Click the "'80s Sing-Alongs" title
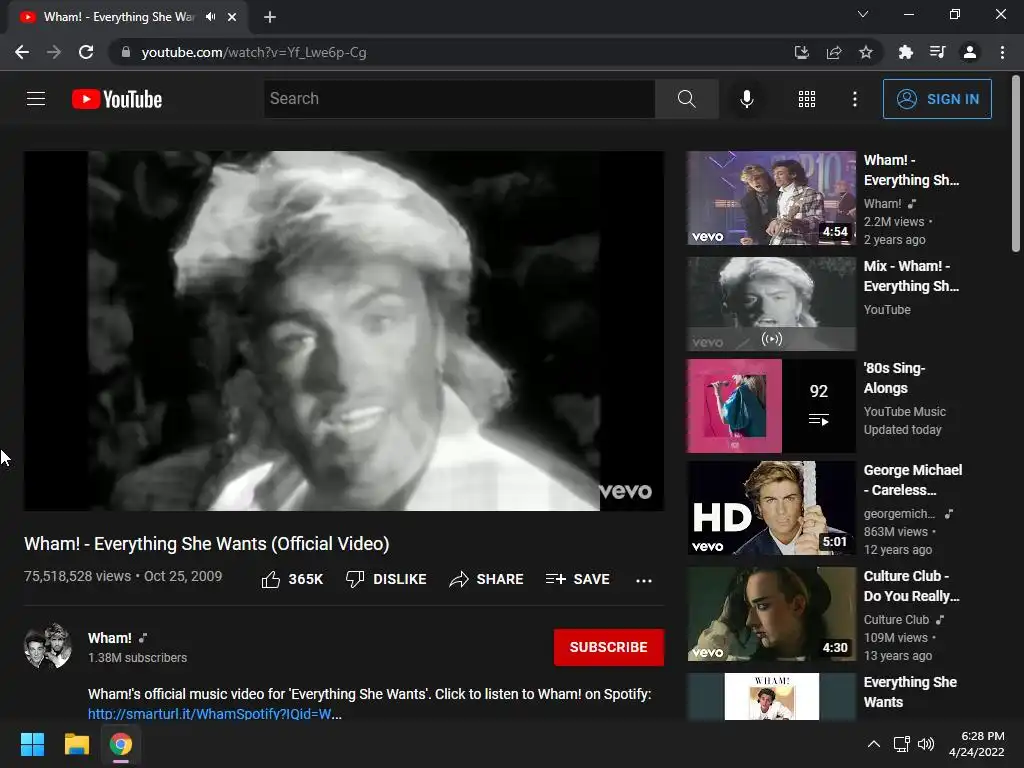 pyautogui.click(x=894, y=378)
